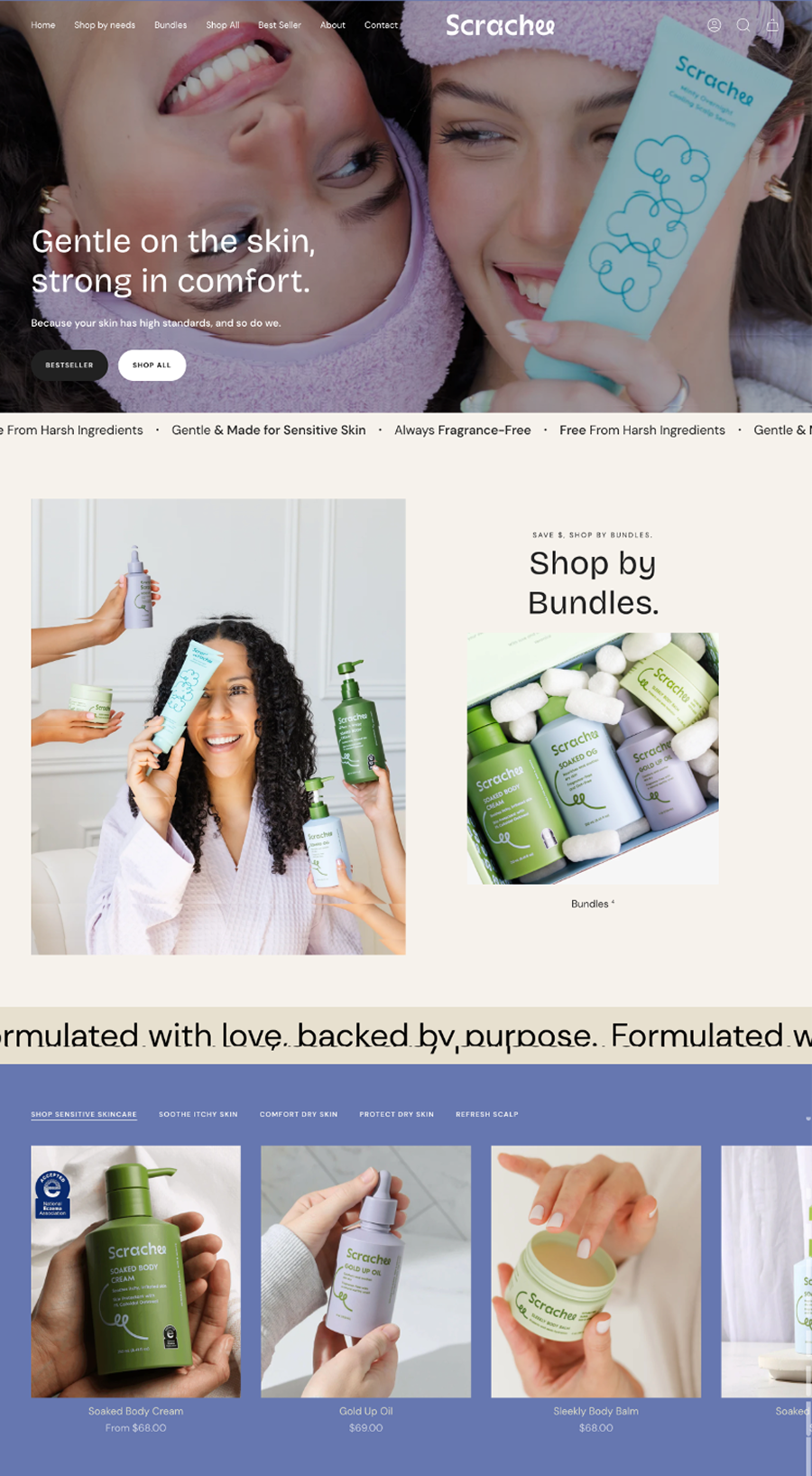This screenshot has height=1476, width=812.
Task: Click the Scrachee logo in the header
Action: pos(501,25)
